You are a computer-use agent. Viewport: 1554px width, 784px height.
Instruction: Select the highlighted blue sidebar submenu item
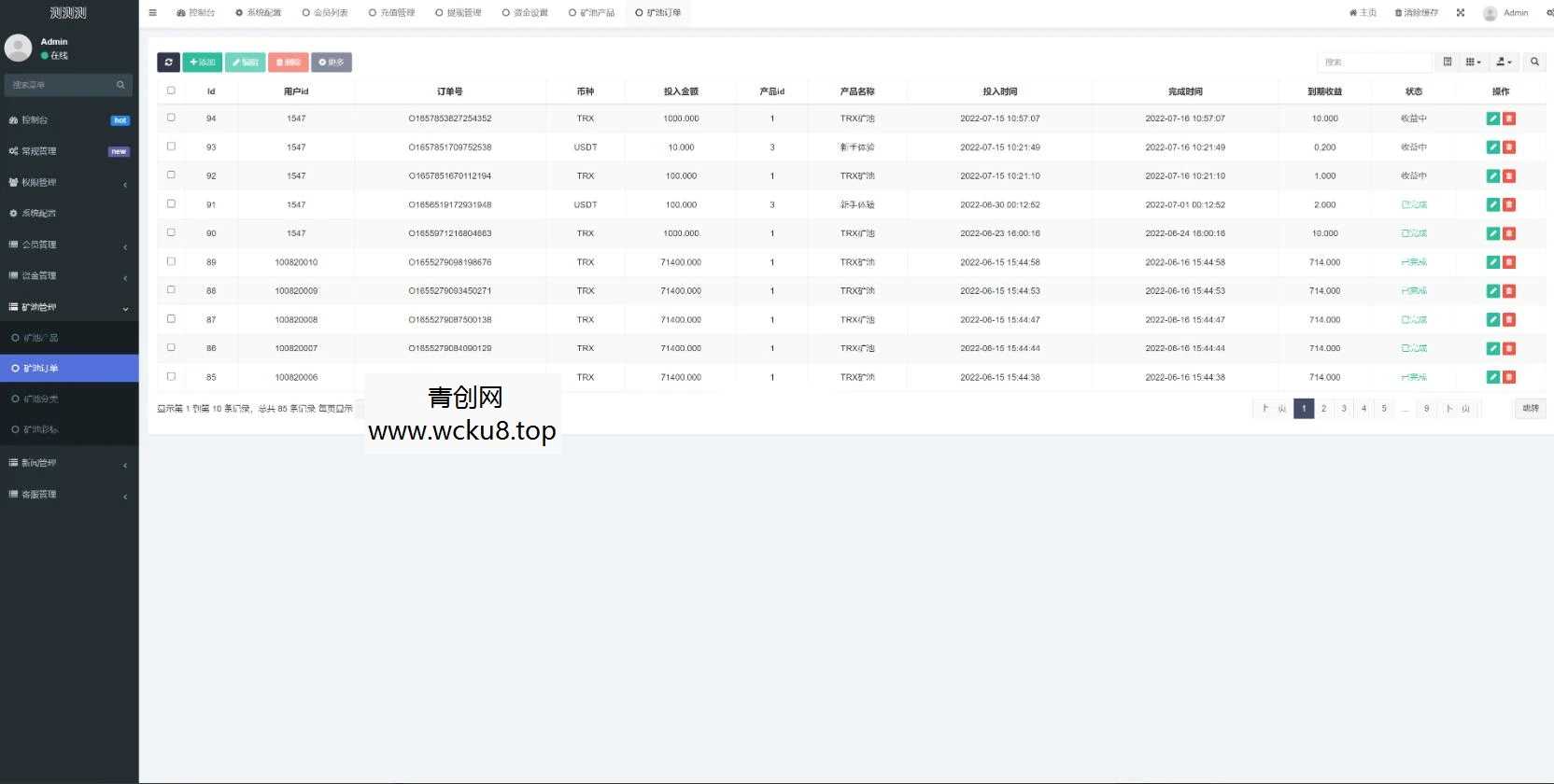[69, 369]
